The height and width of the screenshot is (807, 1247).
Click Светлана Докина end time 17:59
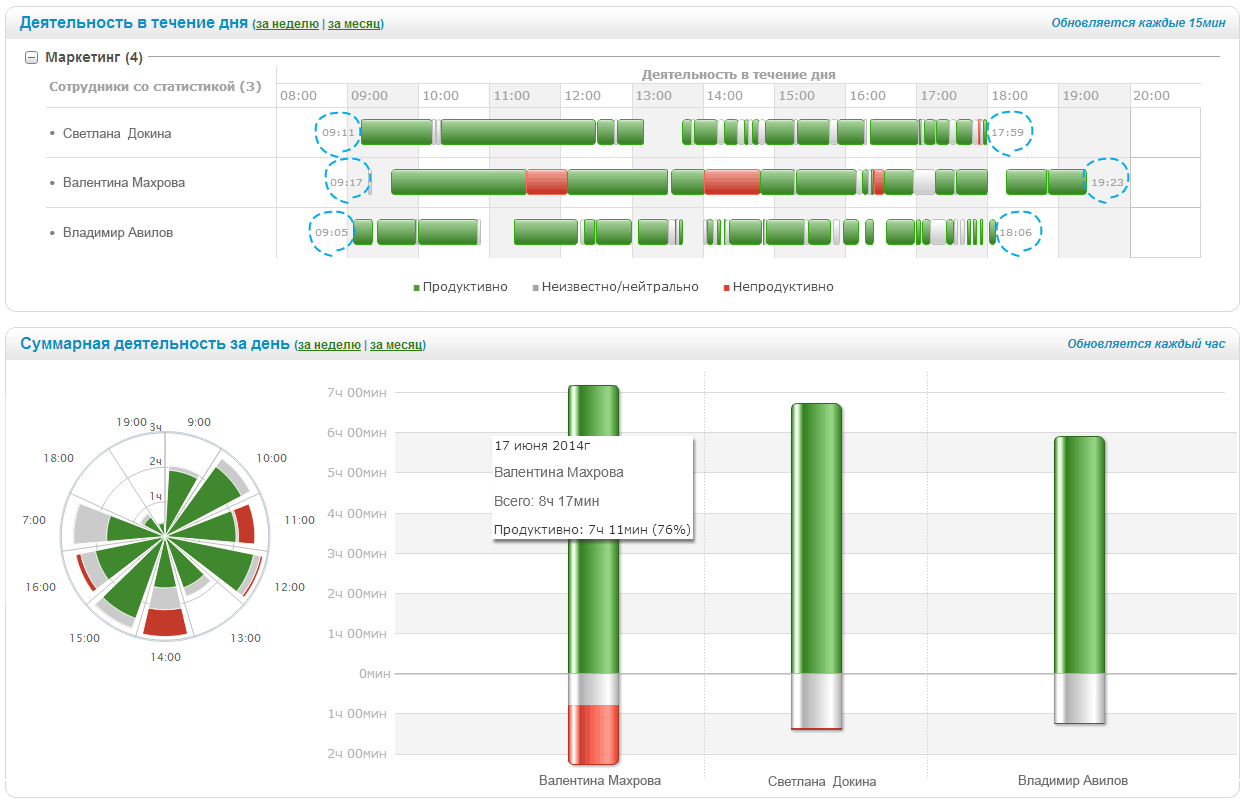1007,132
